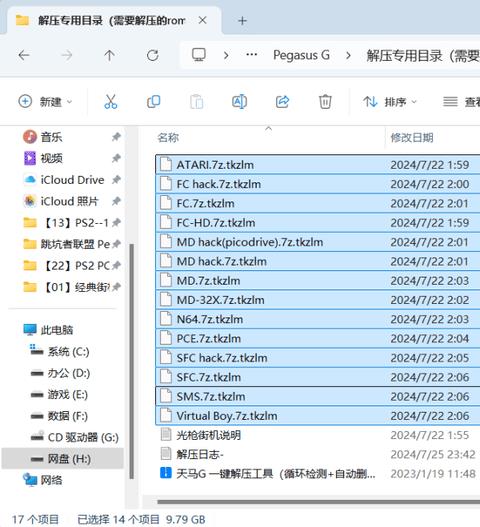Viewport: 480px width, 527px height.
Task: Open a new tab with plus button
Action: coord(242,21)
